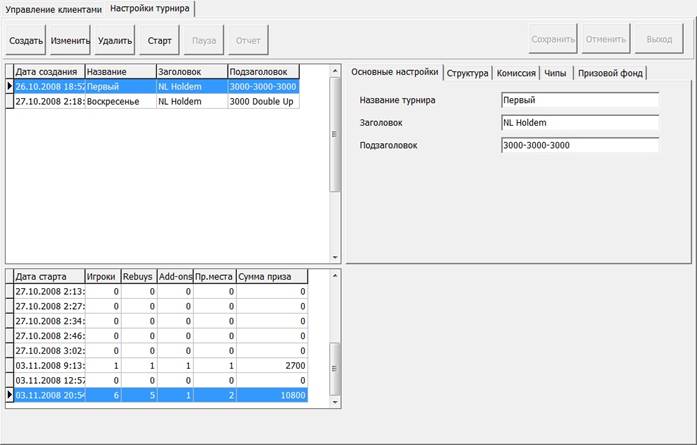Viewport: 697px width, 445px height.
Task: Click the Сумма приза column header
Action: 271,276
